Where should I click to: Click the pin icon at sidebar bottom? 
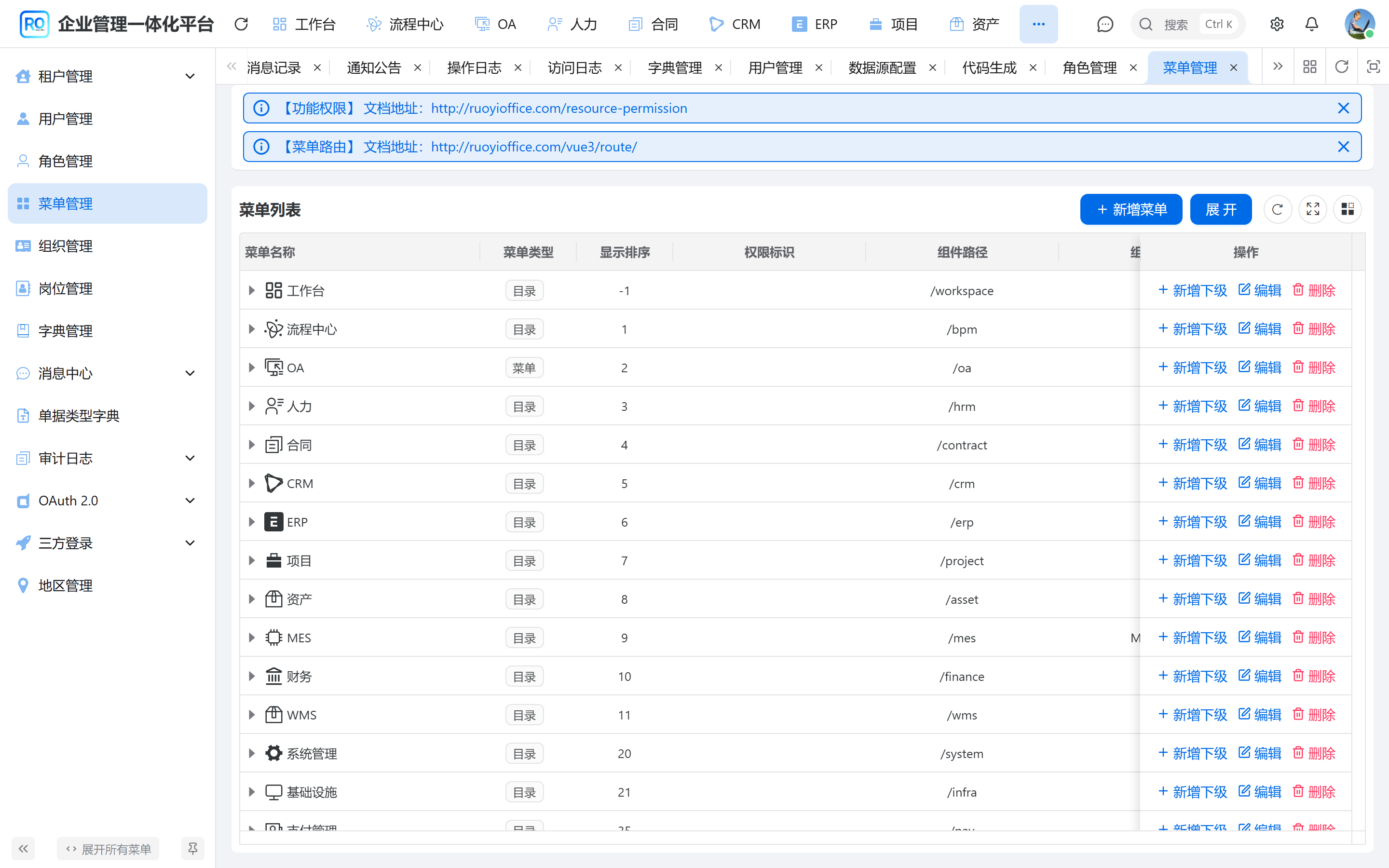pyautogui.click(x=193, y=849)
